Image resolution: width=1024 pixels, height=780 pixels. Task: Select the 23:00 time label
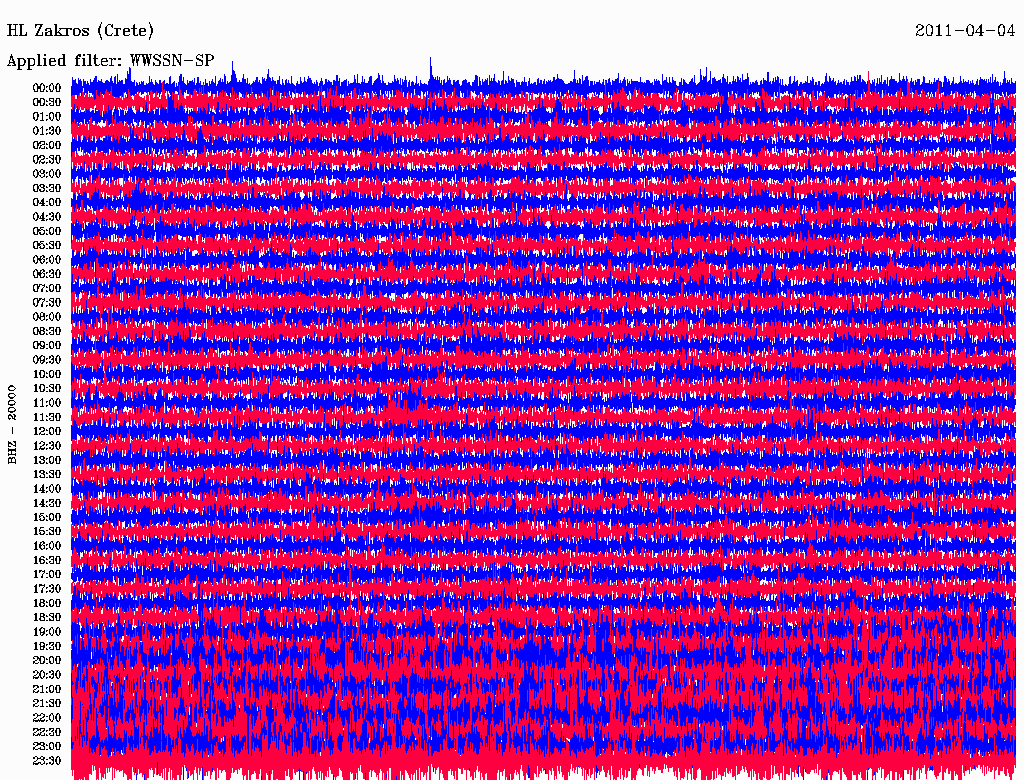coord(46,746)
